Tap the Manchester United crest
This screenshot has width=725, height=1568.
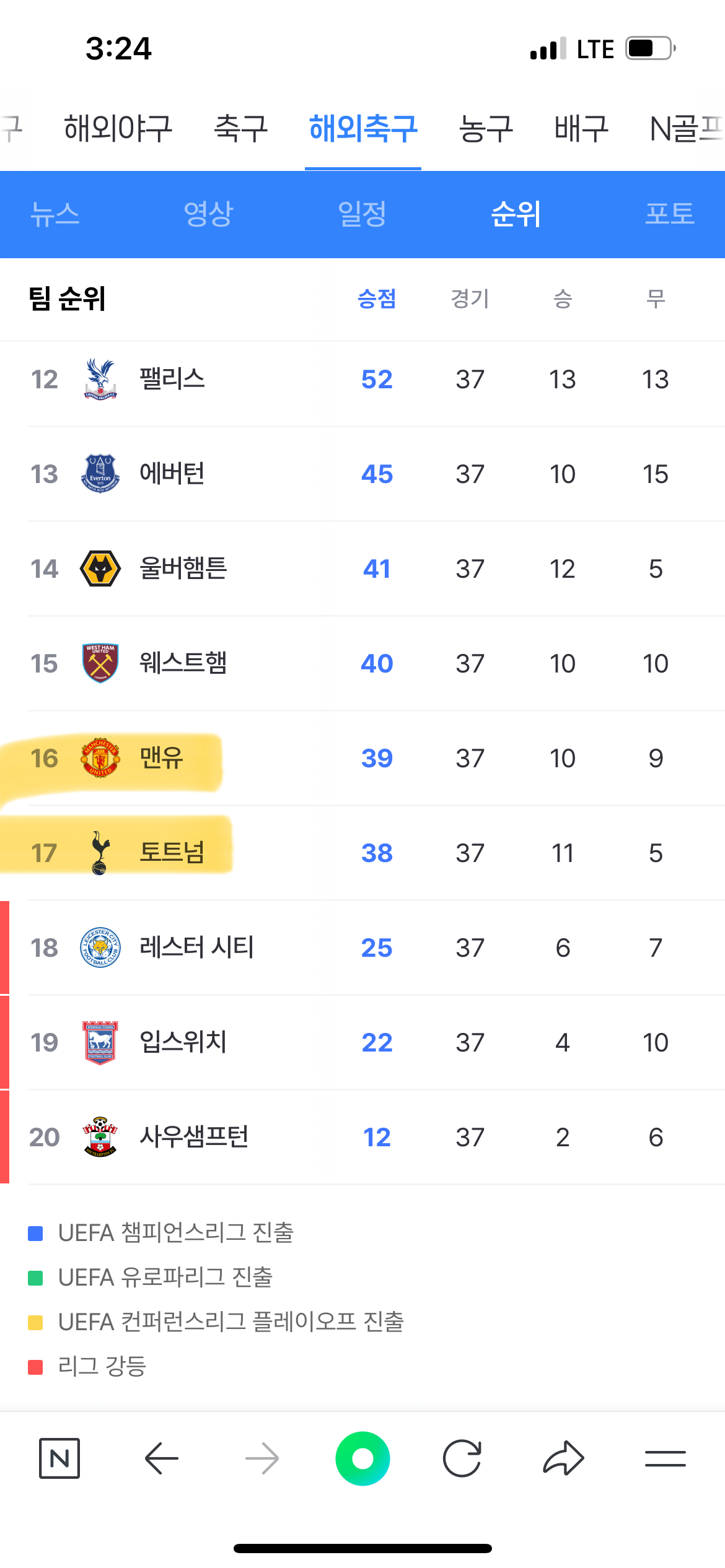tap(100, 757)
